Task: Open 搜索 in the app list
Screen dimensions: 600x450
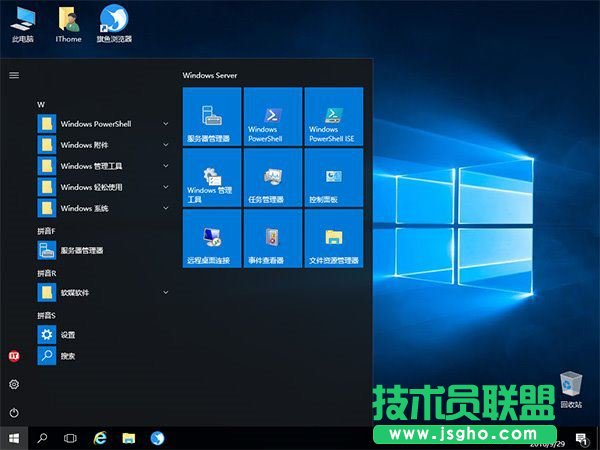Action: [x=104, y=356]
